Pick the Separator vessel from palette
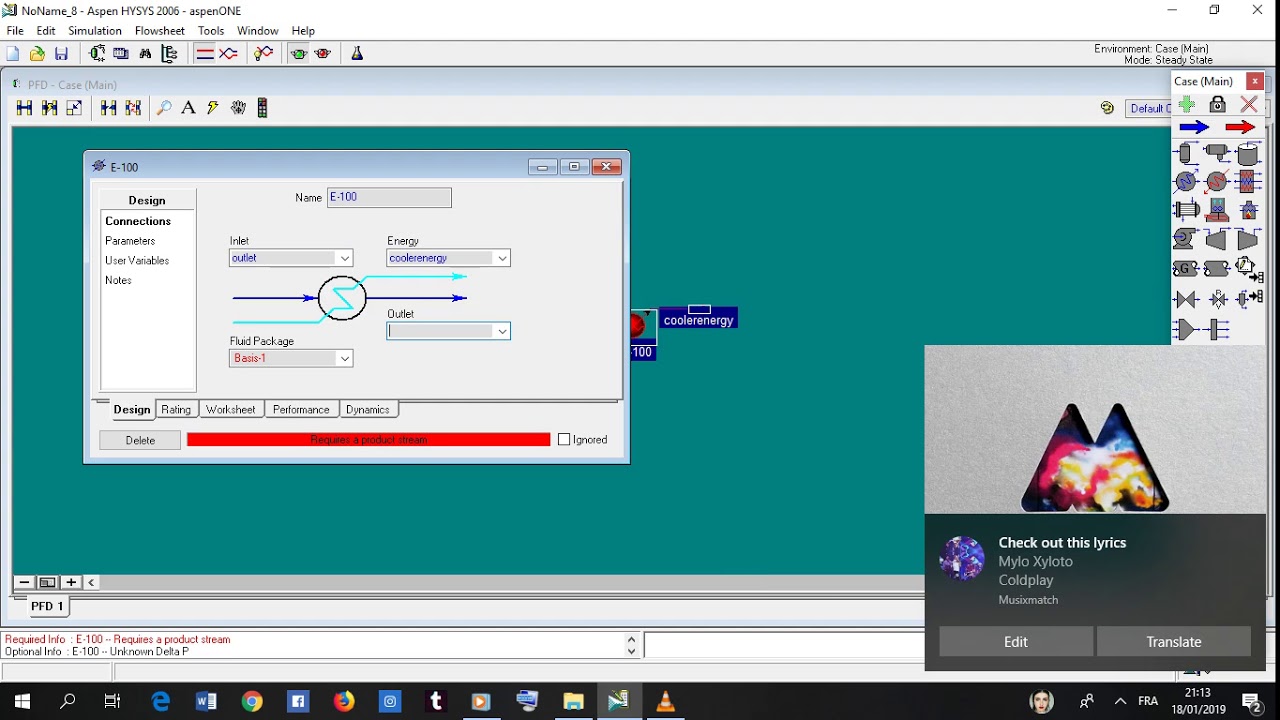Viewport: 1280px width, 720px height. 1185,153
